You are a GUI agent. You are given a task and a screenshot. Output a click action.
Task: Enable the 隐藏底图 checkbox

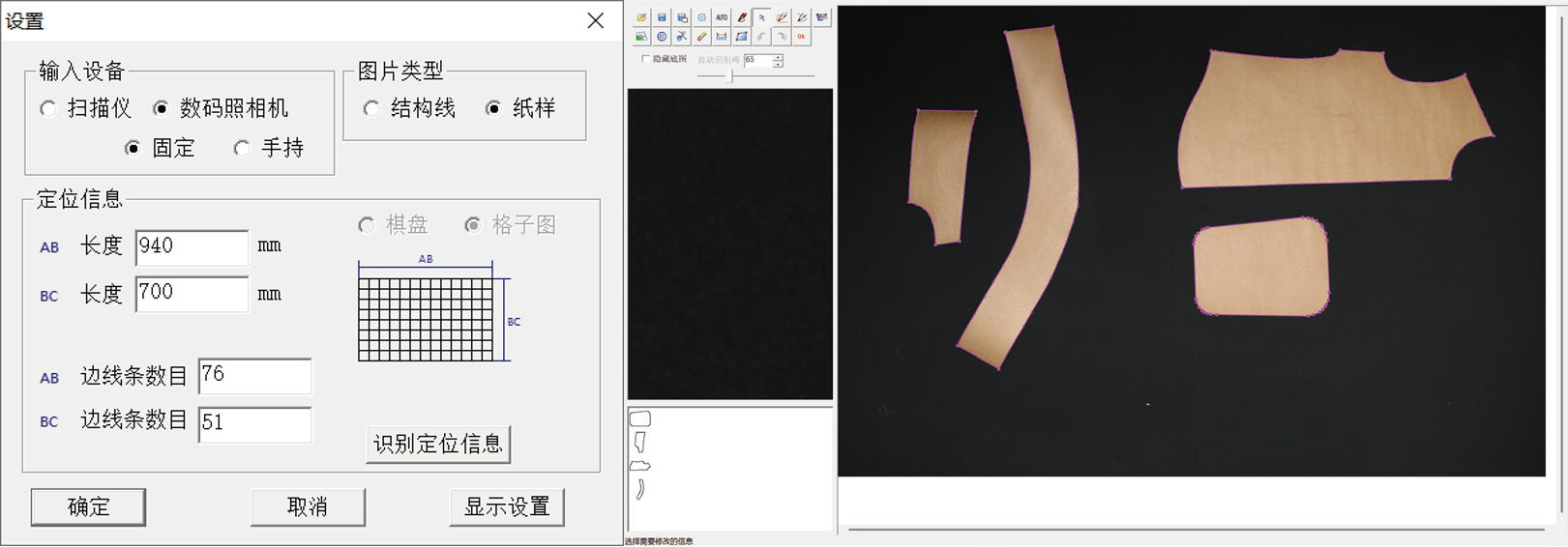point(645,59)
